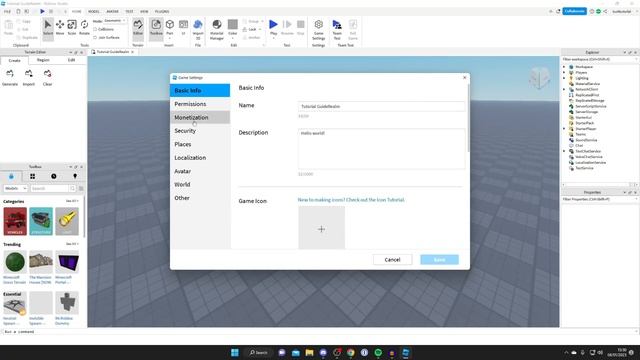Expand the Lighting node in the Explorer
Screen dimensions: 640x360
(564, 78)
